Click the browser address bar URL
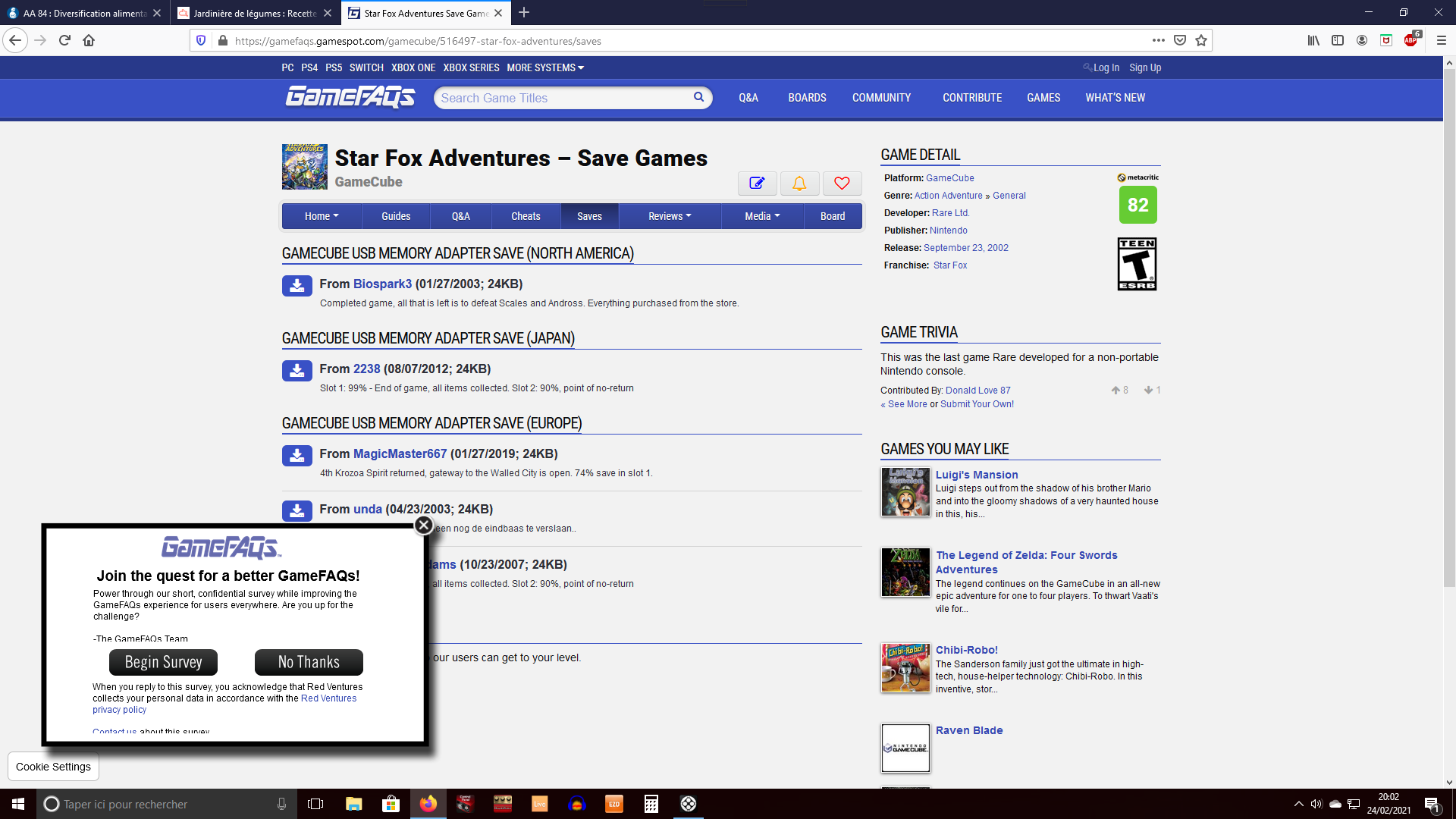The height and width of the screenshot is (819, 1456). pos(418,41)
